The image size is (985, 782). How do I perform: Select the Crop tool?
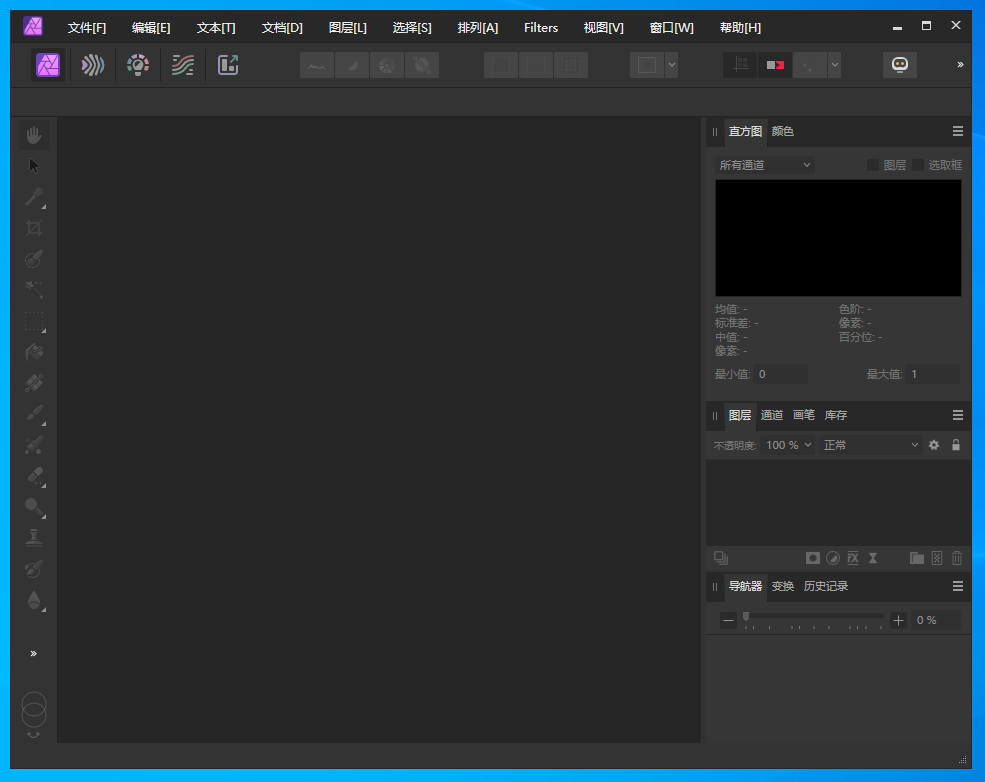(34, 228)
